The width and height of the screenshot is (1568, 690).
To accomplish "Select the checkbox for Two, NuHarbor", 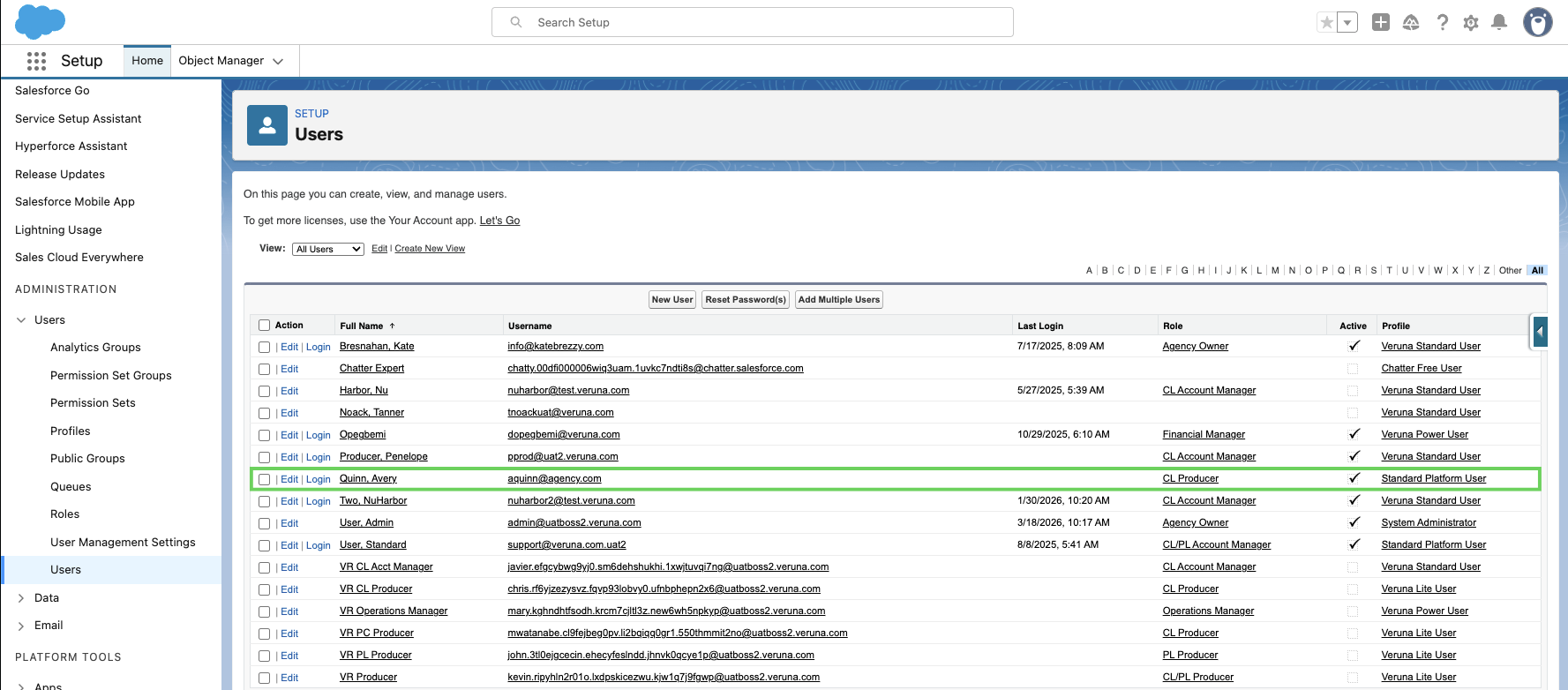I will [x=264, y=502].
